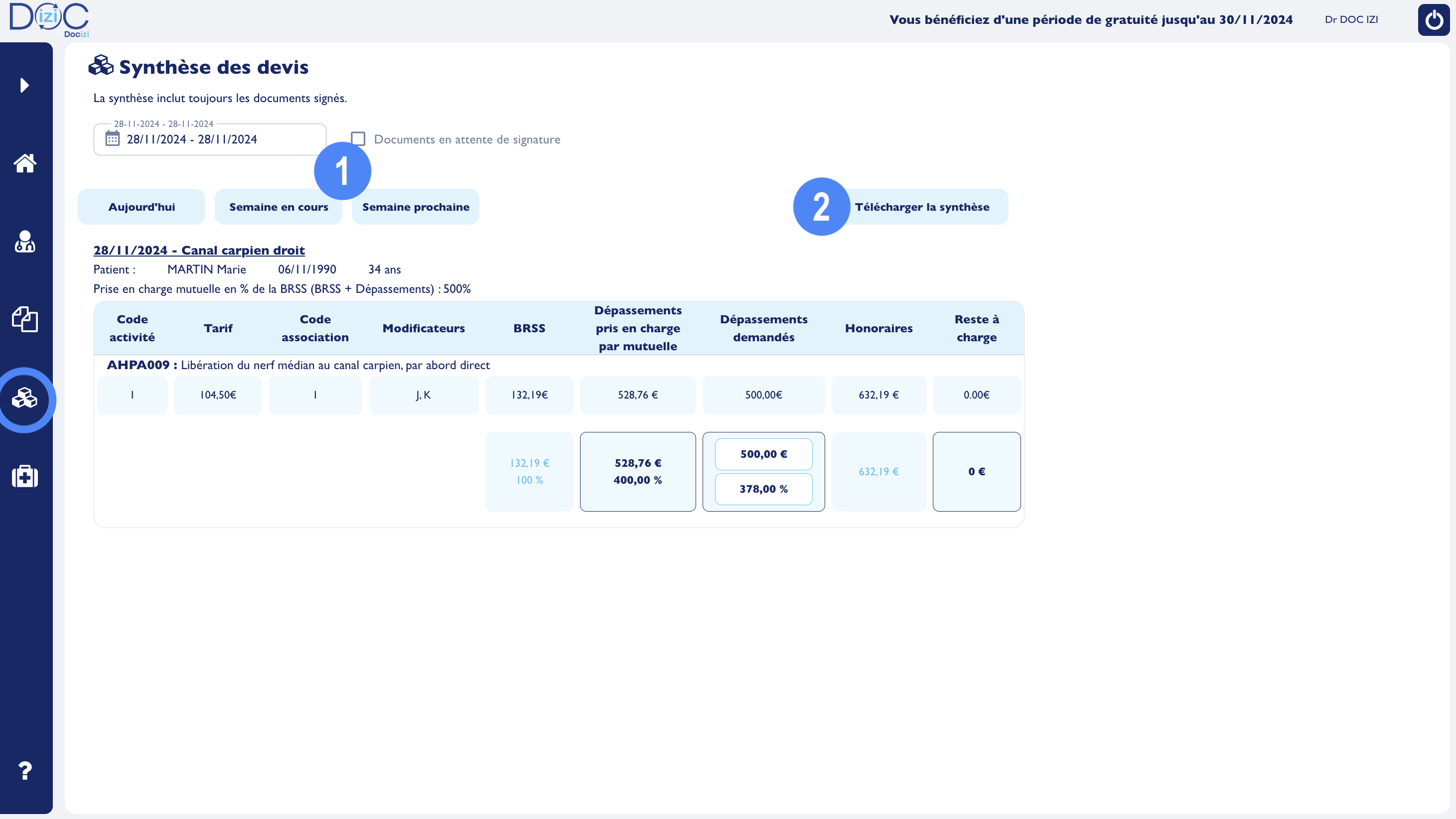Image resolution: width=1456 pixels, height=819 pixels.
Task: Click the row cell 528,76 €
Action: tap(638, 395)
